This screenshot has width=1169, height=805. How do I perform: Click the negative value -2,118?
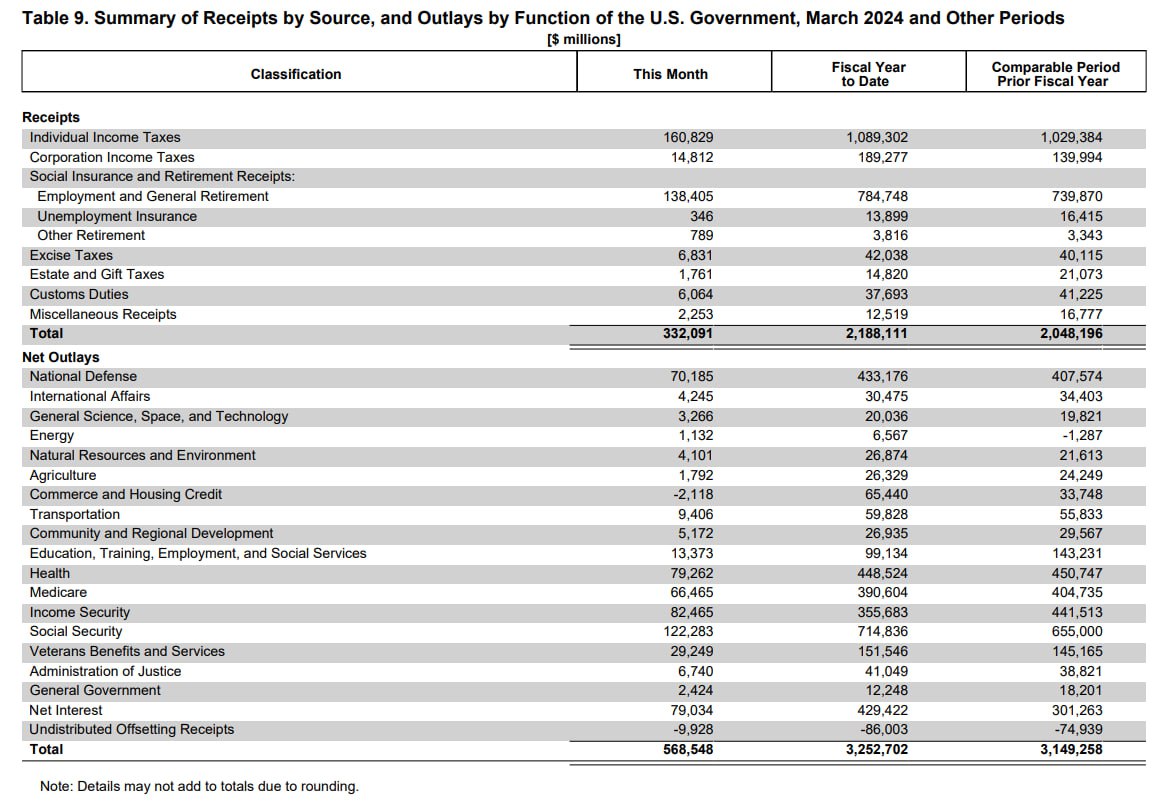tap(692, 494)
